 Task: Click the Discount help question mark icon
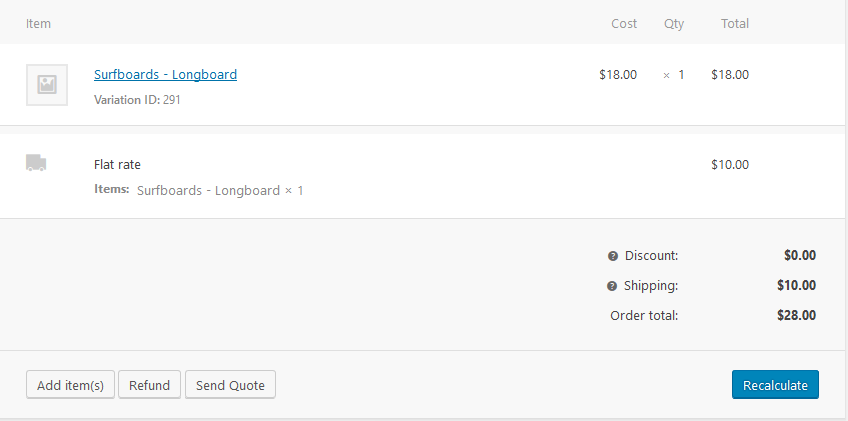(613, 256)
